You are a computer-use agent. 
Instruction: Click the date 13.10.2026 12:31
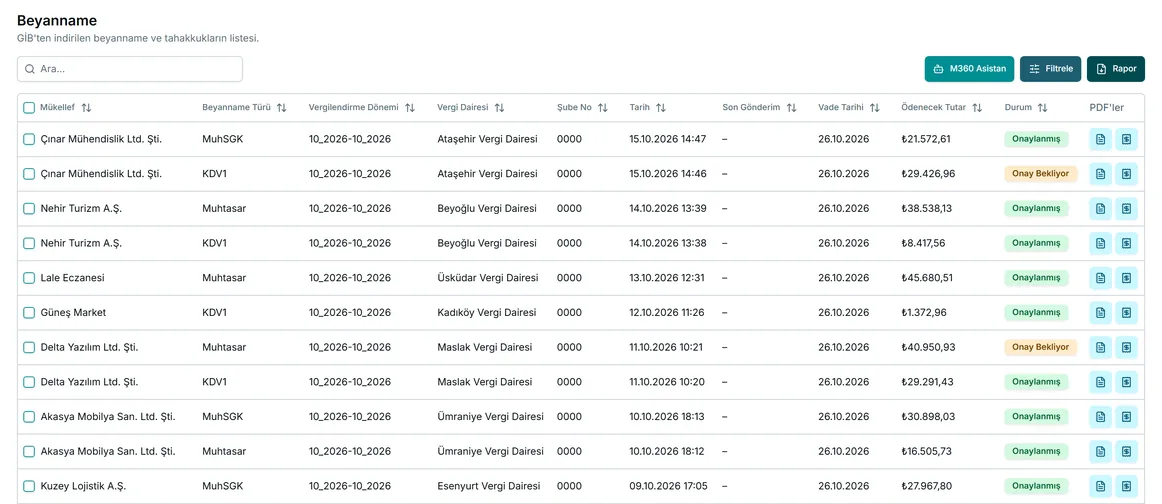[667, 278]
